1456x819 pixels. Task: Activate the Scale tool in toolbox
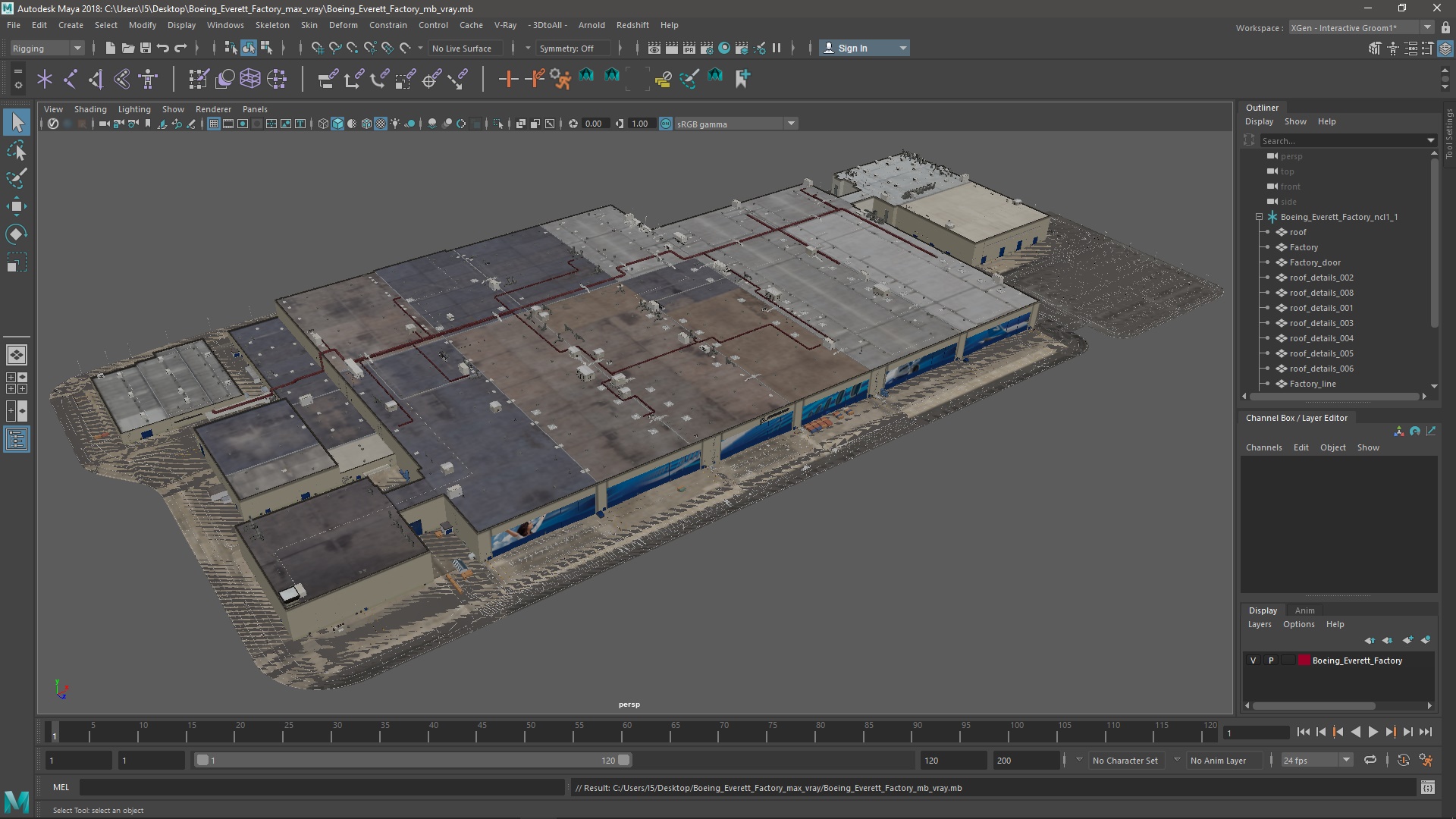pos(17,262)
